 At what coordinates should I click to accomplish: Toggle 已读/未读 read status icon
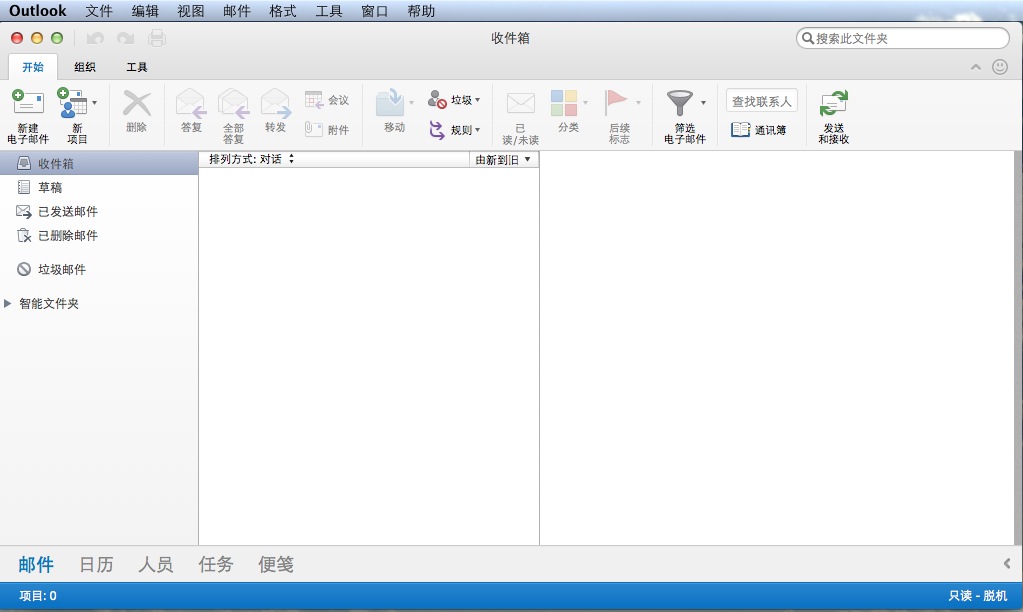tap(521, 103)
